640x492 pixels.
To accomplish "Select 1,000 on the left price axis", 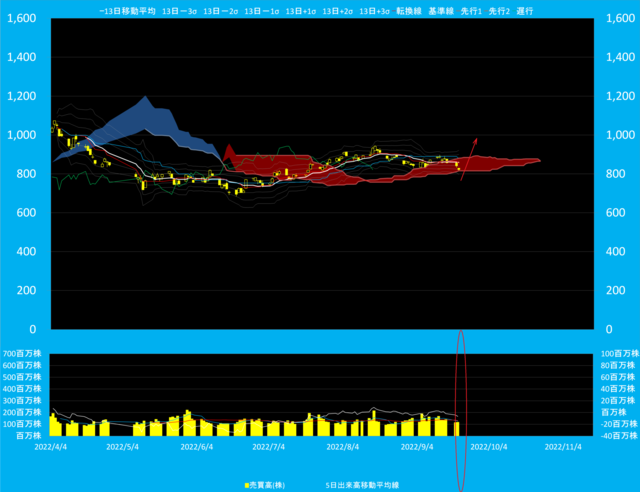I will coord(22,135).
